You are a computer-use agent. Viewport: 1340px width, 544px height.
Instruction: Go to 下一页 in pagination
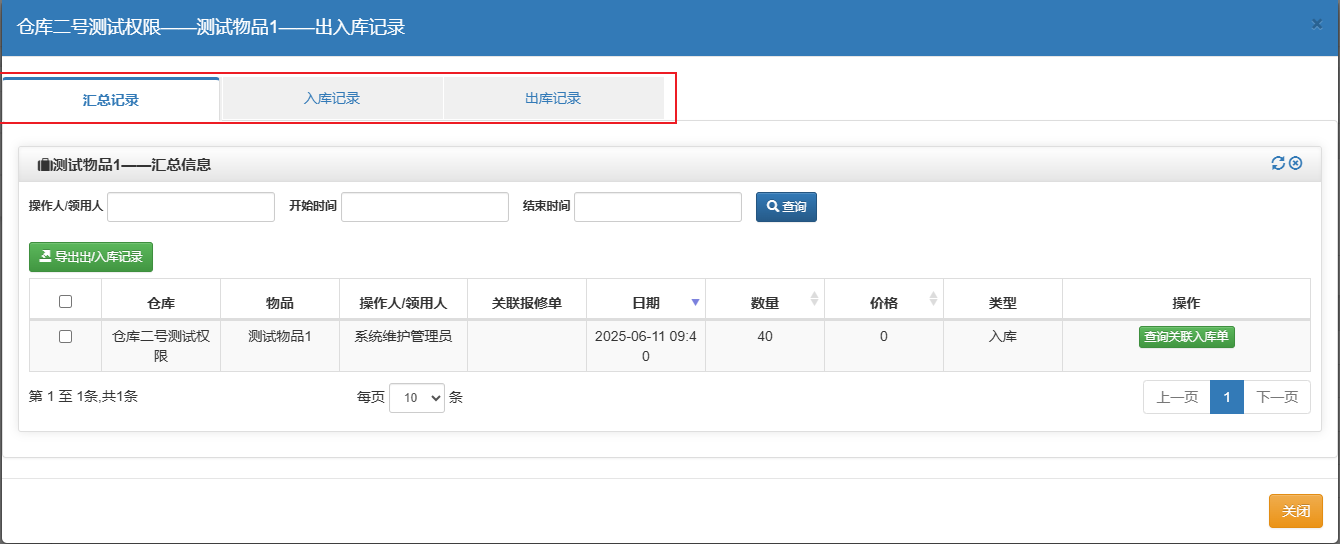pyautogui.click(x=1277, y=397)
